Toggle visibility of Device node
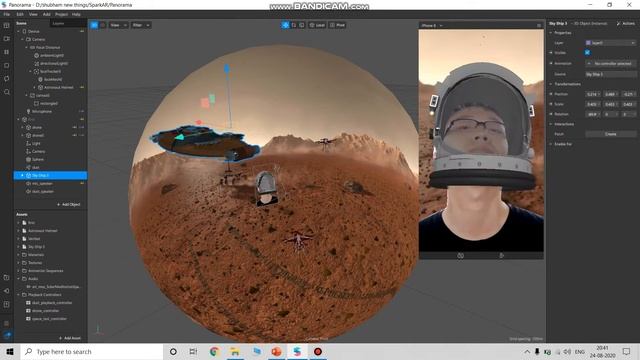Screen dimensions: 640x360 (82, 31)
